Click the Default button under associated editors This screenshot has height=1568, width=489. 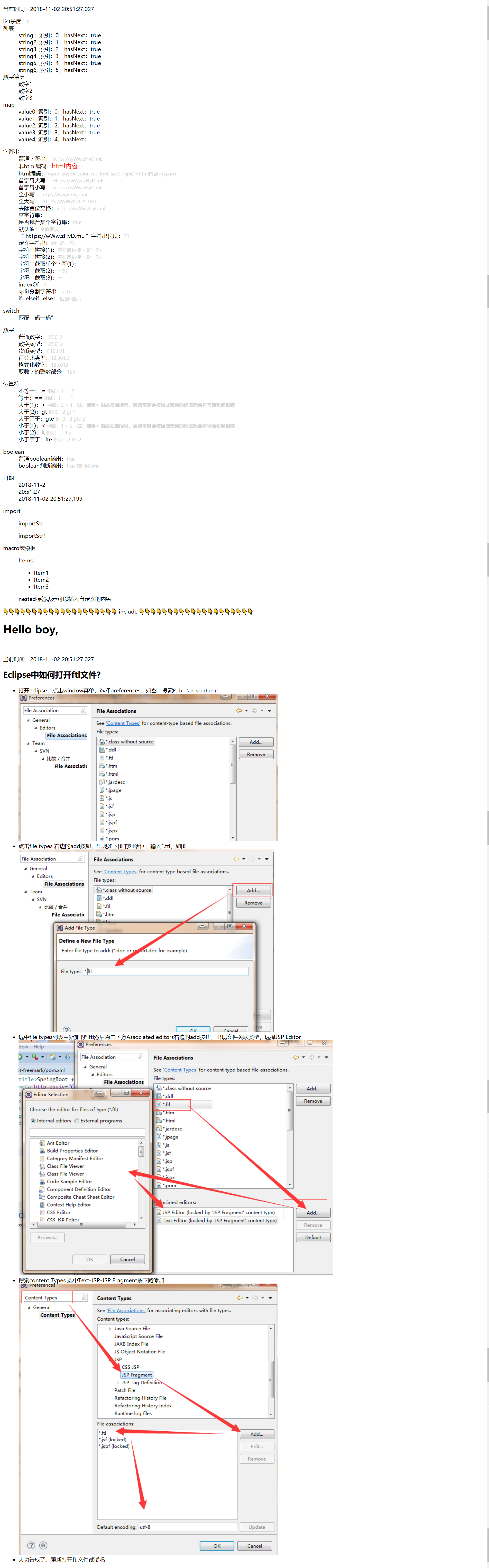click(313, 1238)
